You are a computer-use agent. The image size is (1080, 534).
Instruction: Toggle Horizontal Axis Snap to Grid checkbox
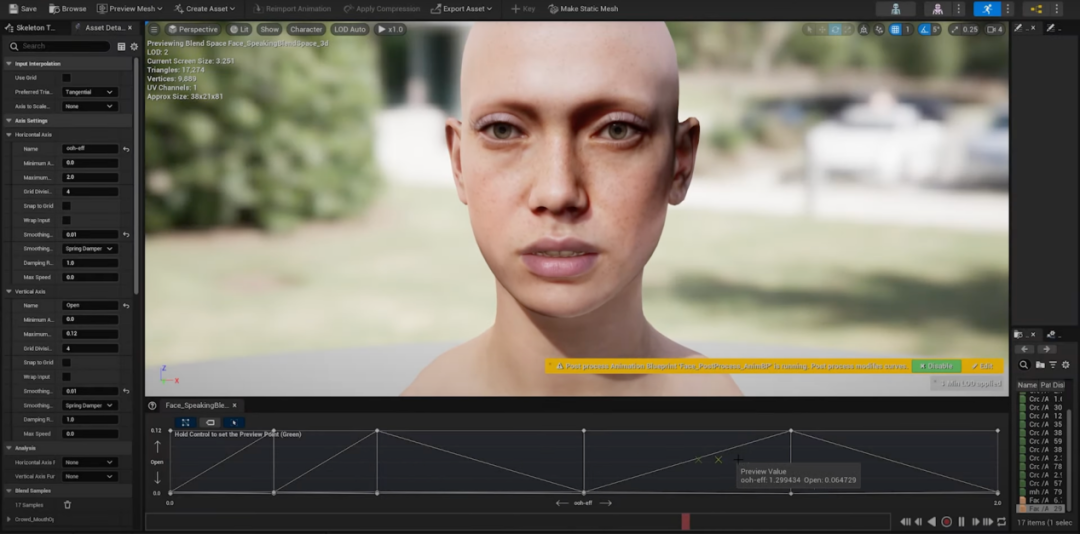coord(66,206)
